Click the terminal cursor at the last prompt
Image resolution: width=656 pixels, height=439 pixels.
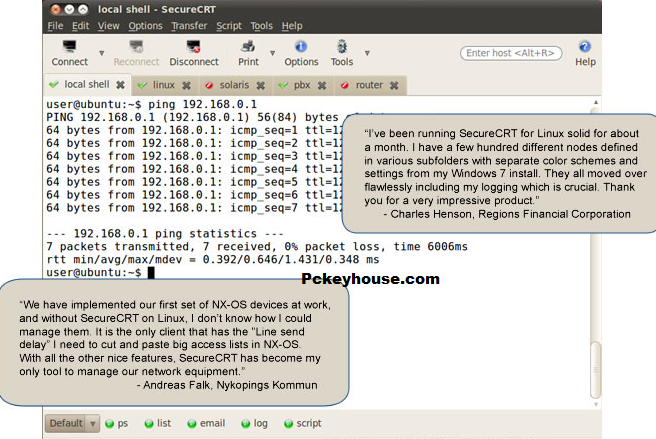pos(151,272)
